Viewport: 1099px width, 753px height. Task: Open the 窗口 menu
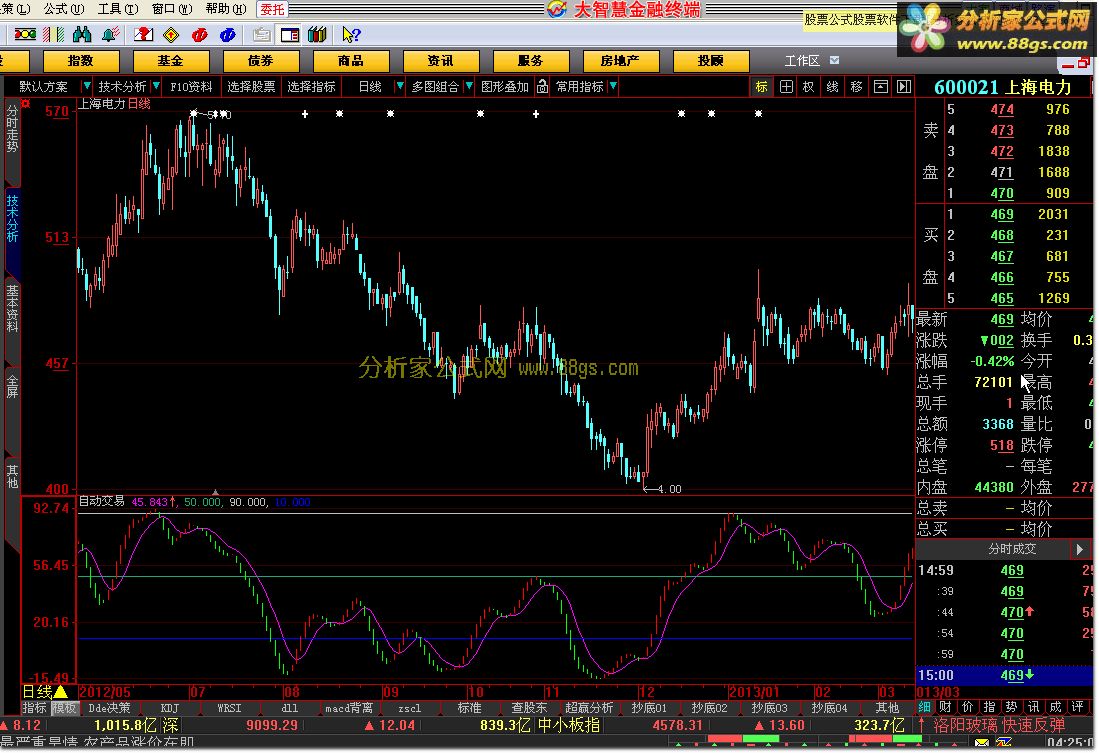[172, 8]
